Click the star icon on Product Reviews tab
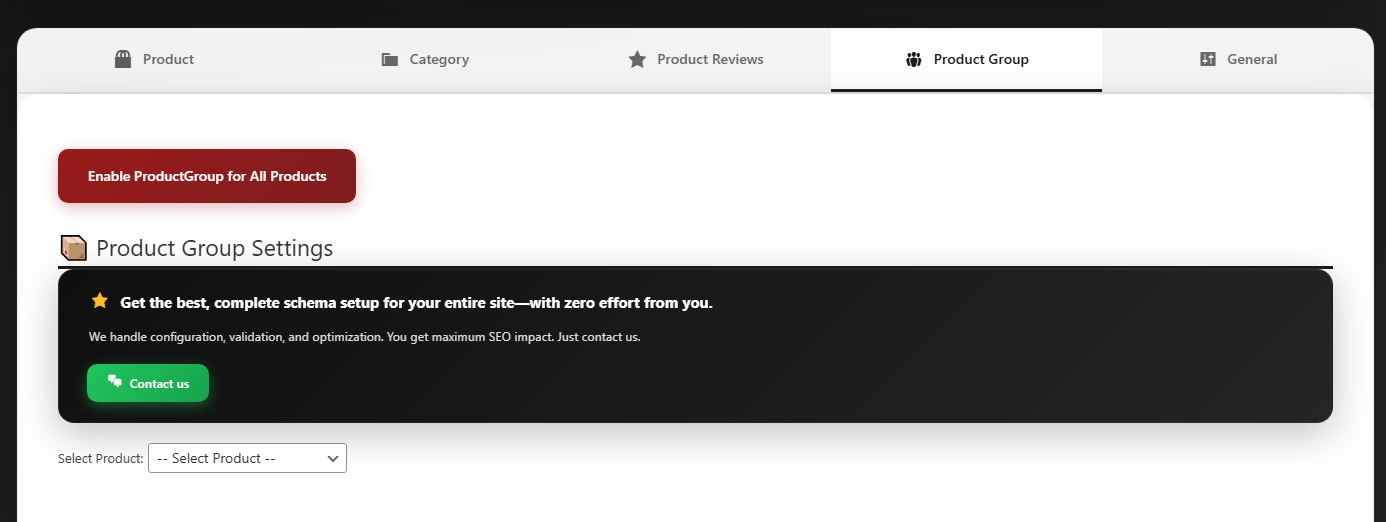 click(637, 59)
